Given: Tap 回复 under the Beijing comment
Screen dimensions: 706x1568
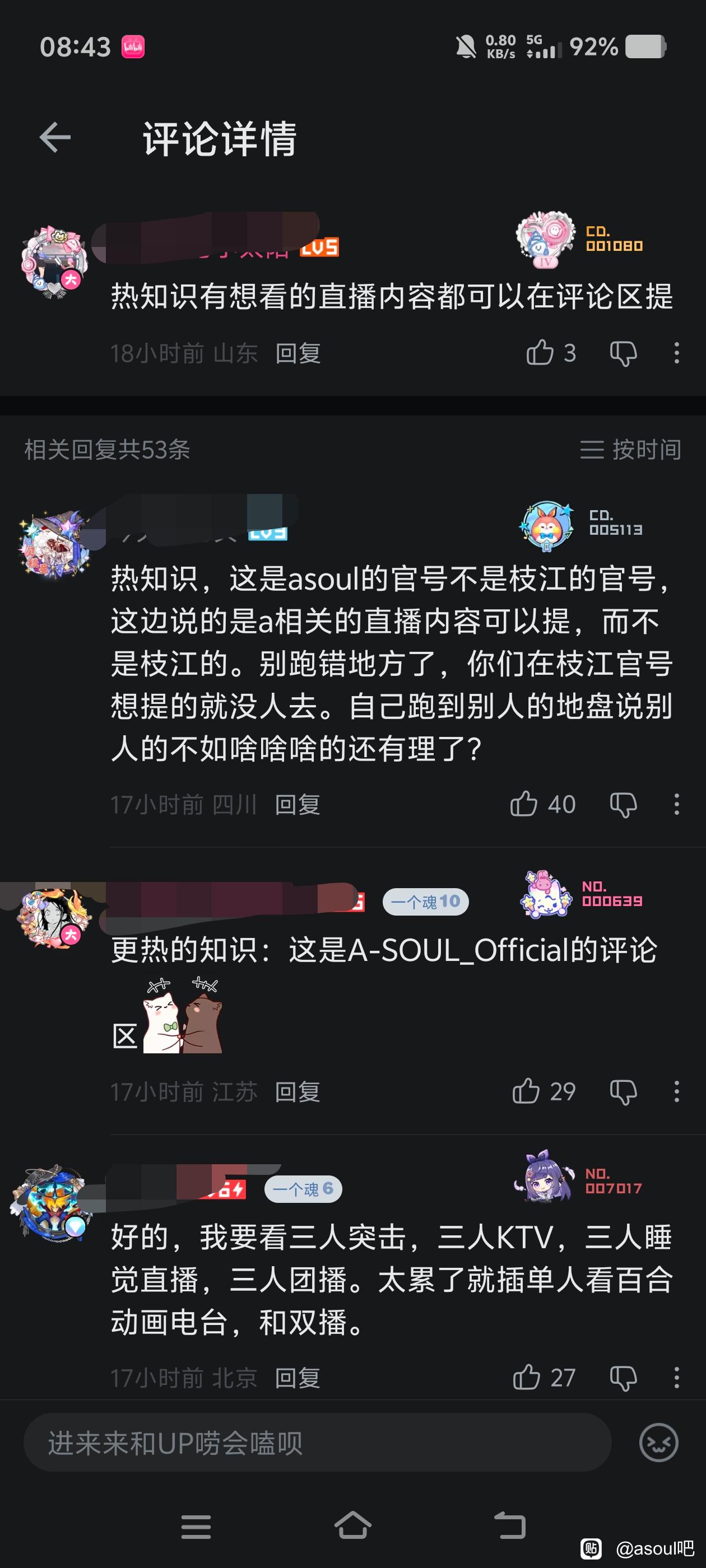Looking at the screenshot, I should 298,1378.
